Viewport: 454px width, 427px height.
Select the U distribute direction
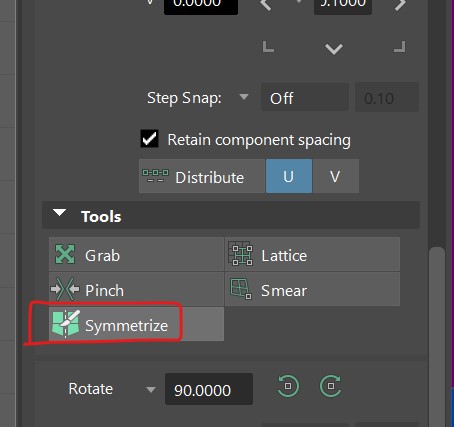point(289,176)
